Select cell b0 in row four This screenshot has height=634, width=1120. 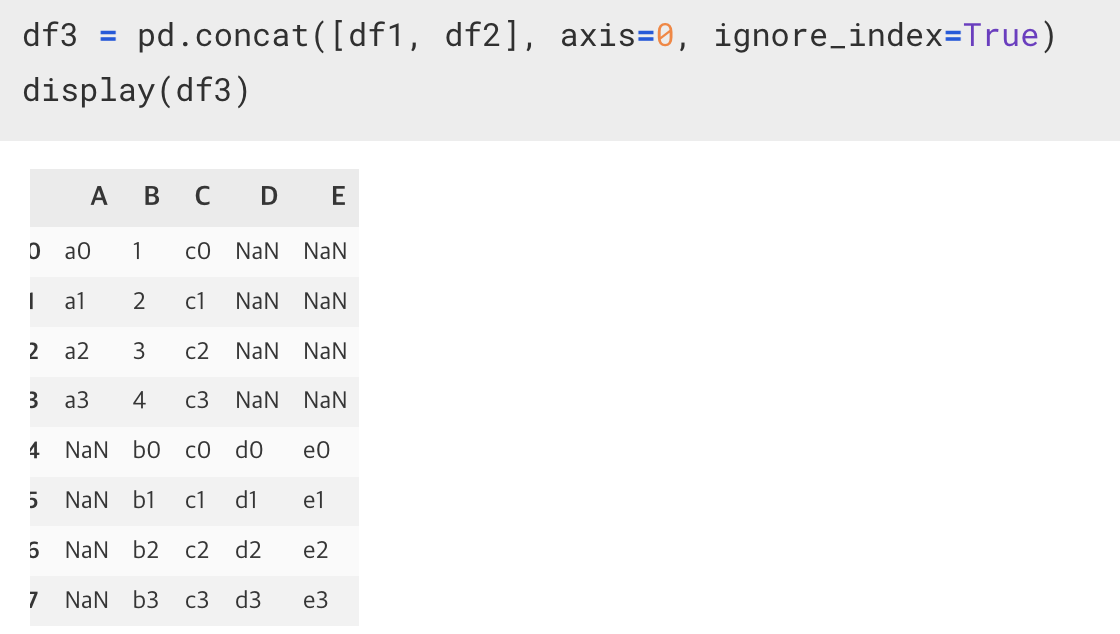(146, 451)
